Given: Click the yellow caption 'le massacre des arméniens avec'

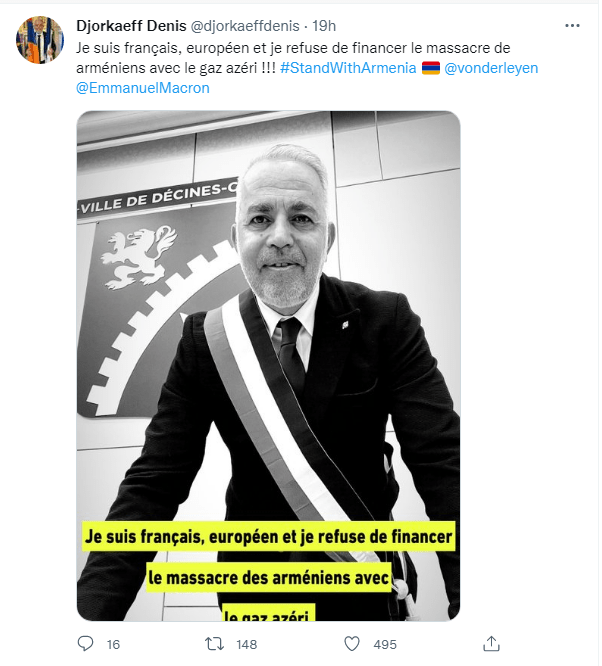Looking at the screenshot, I should tap(268, 578).
